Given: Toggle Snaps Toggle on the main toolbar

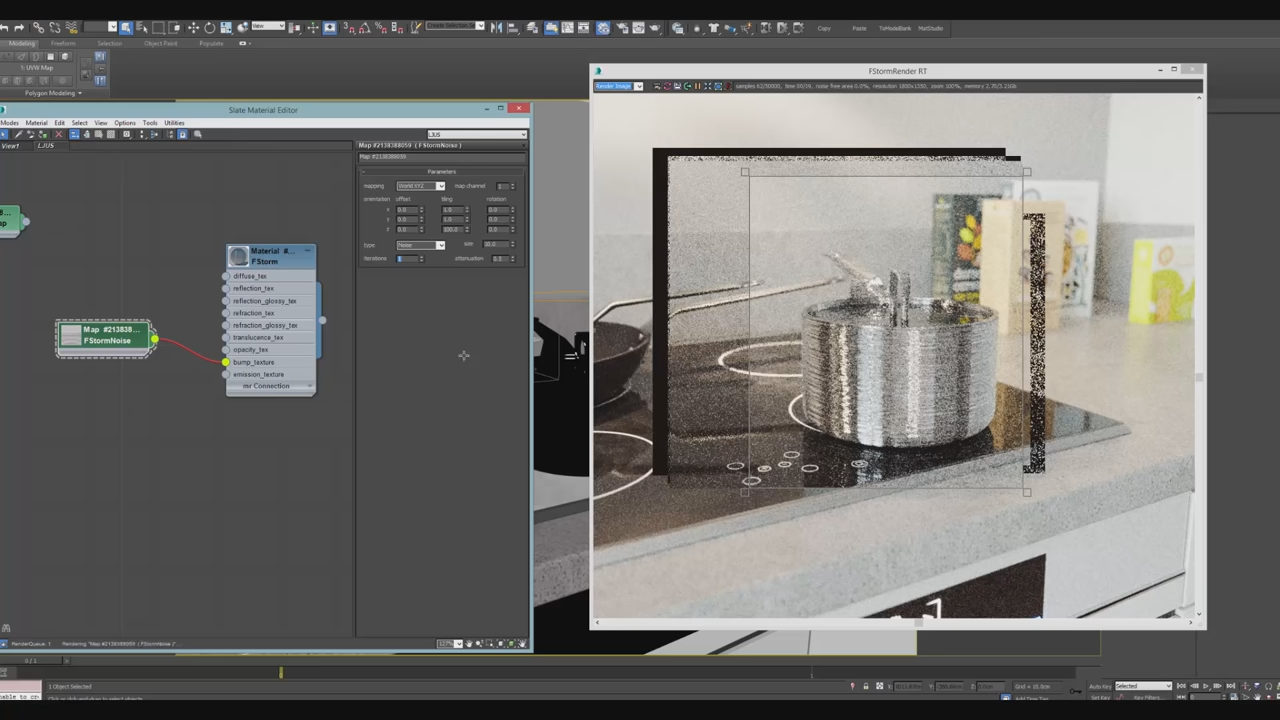Looking at the screenshot, I should tap(349, 28).
